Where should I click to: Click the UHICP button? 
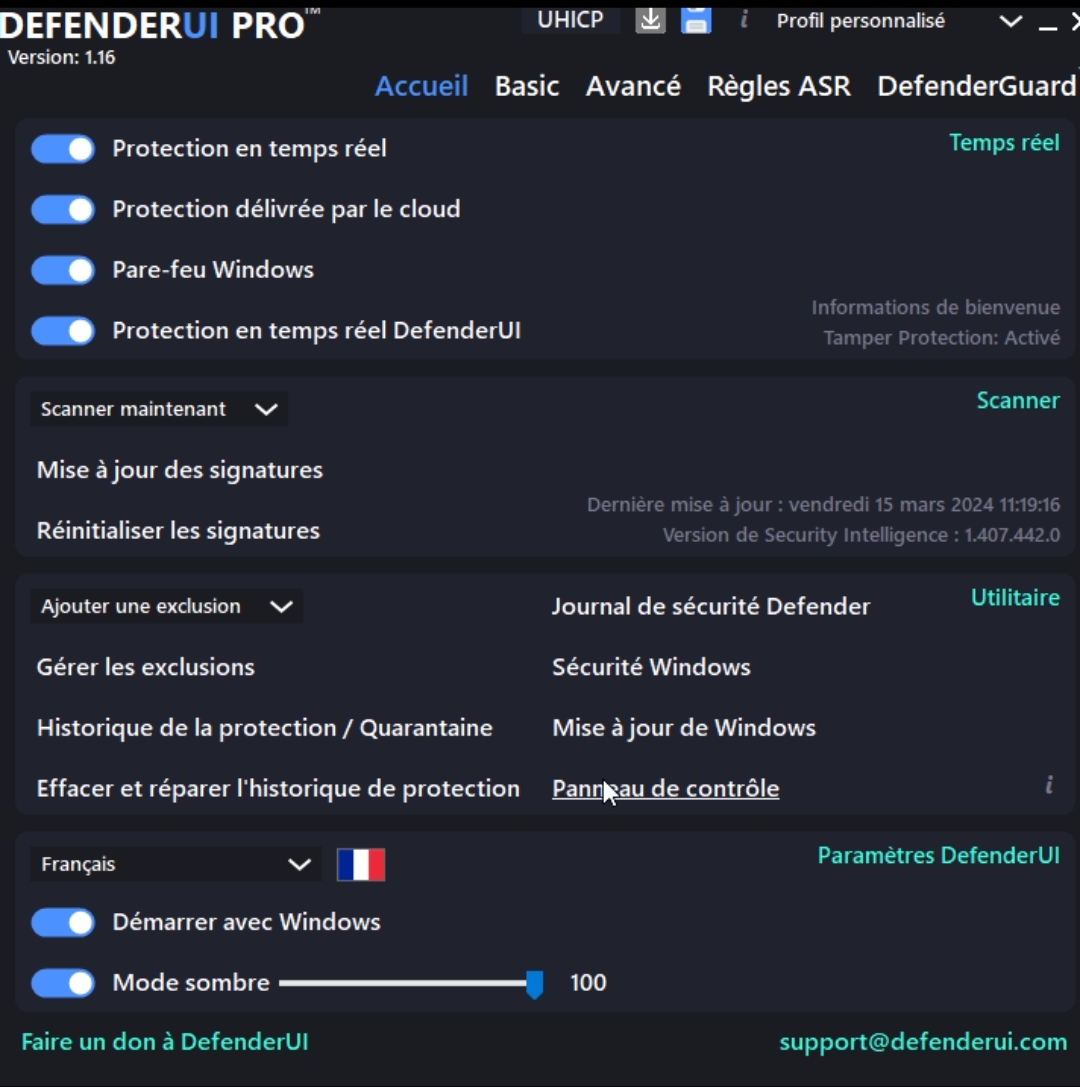571,19
